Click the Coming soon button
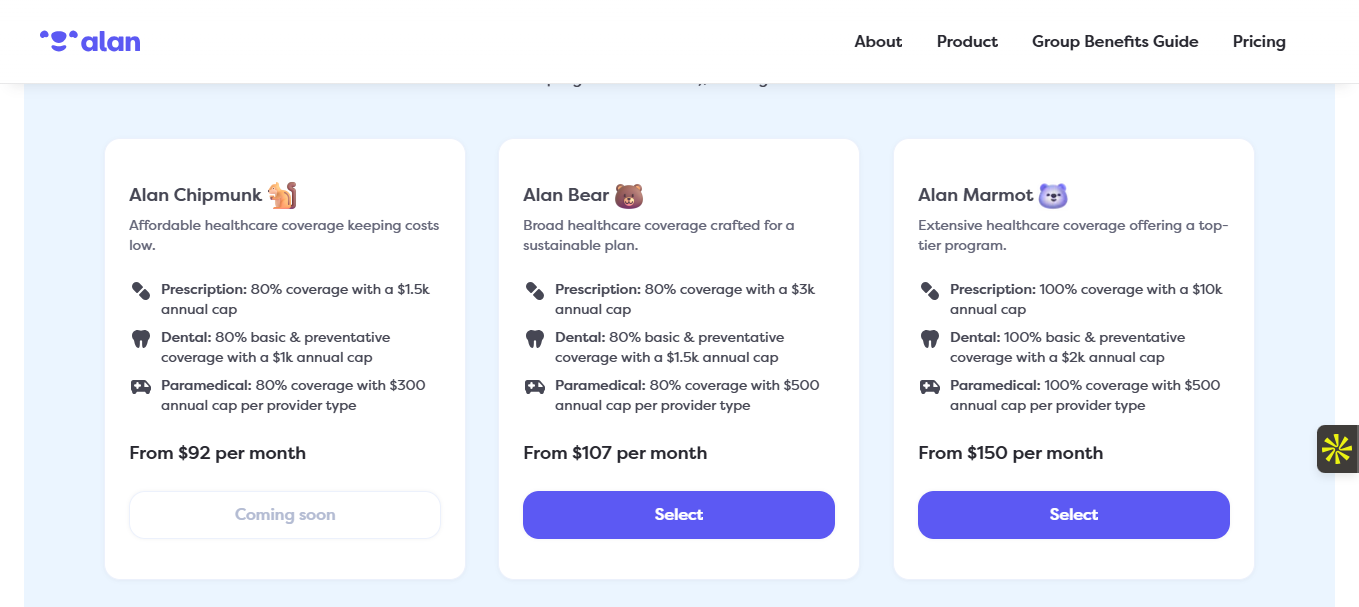Image resolution: width=1359 pixels, height=607 pixels. [285, 515]
